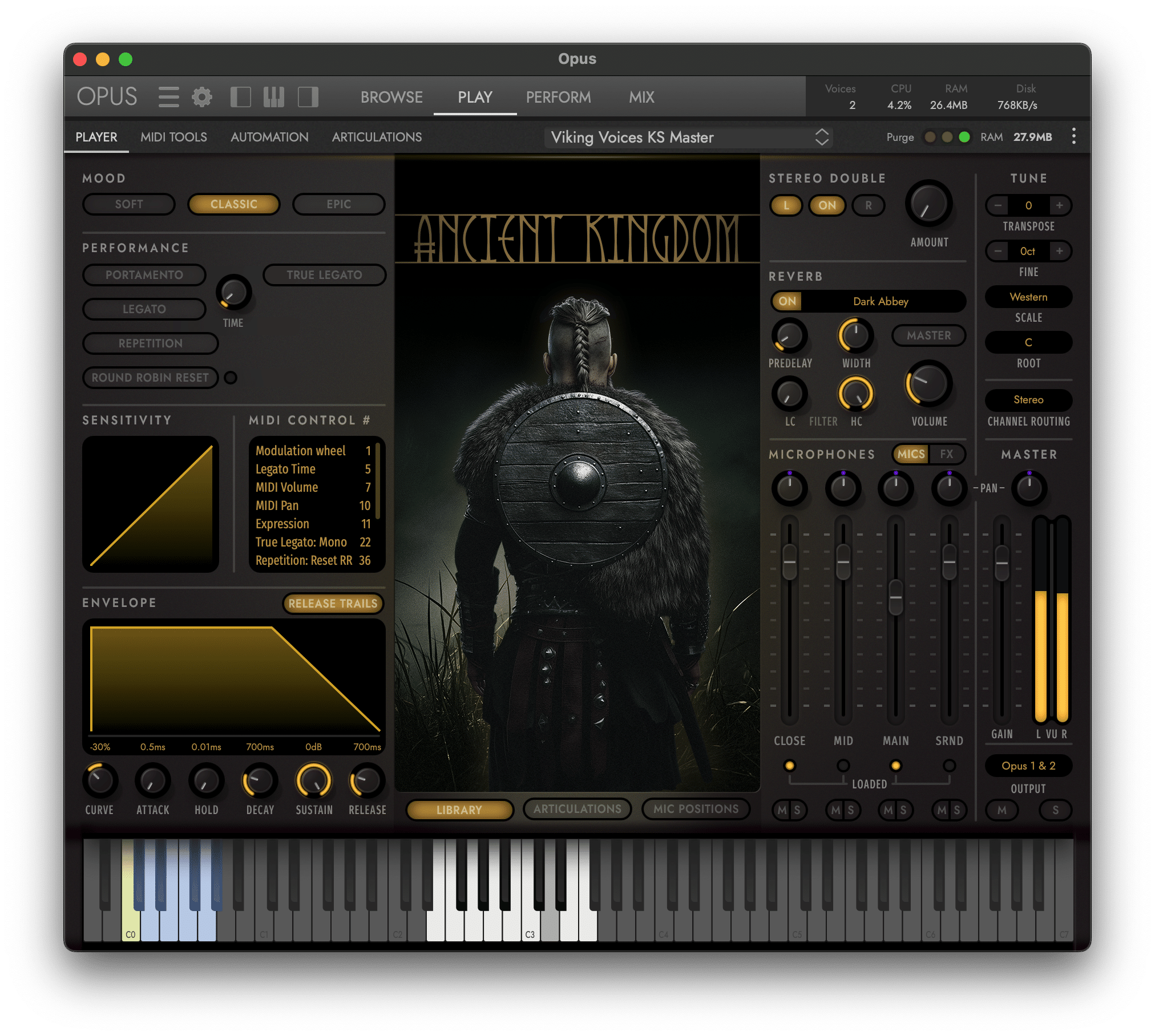Toggle the Main mic loaded indicator
Screen dimensions: 1155x1036
click(x=896, y=766)
